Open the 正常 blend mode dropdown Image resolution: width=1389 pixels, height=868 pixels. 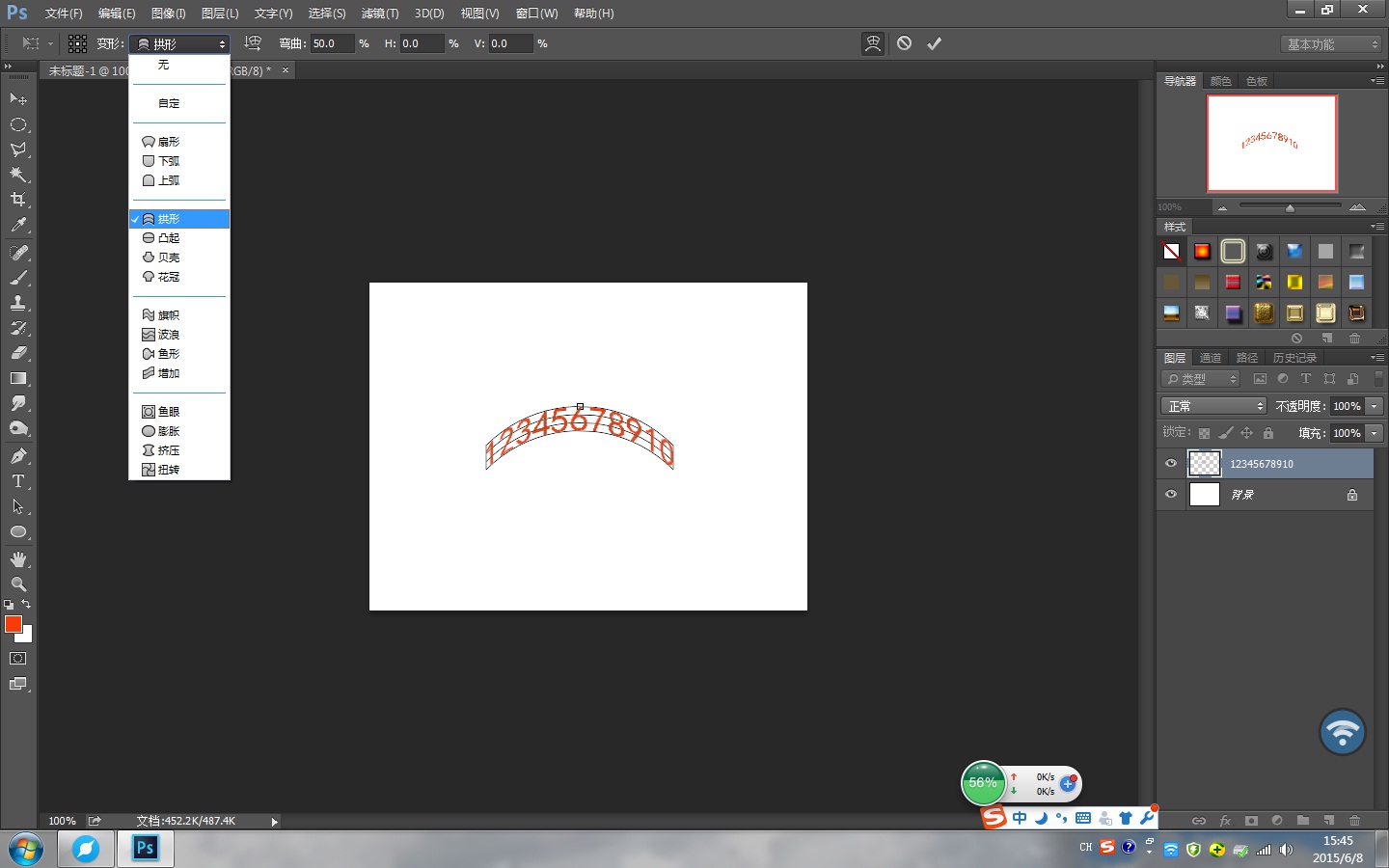coord(1213,406)
